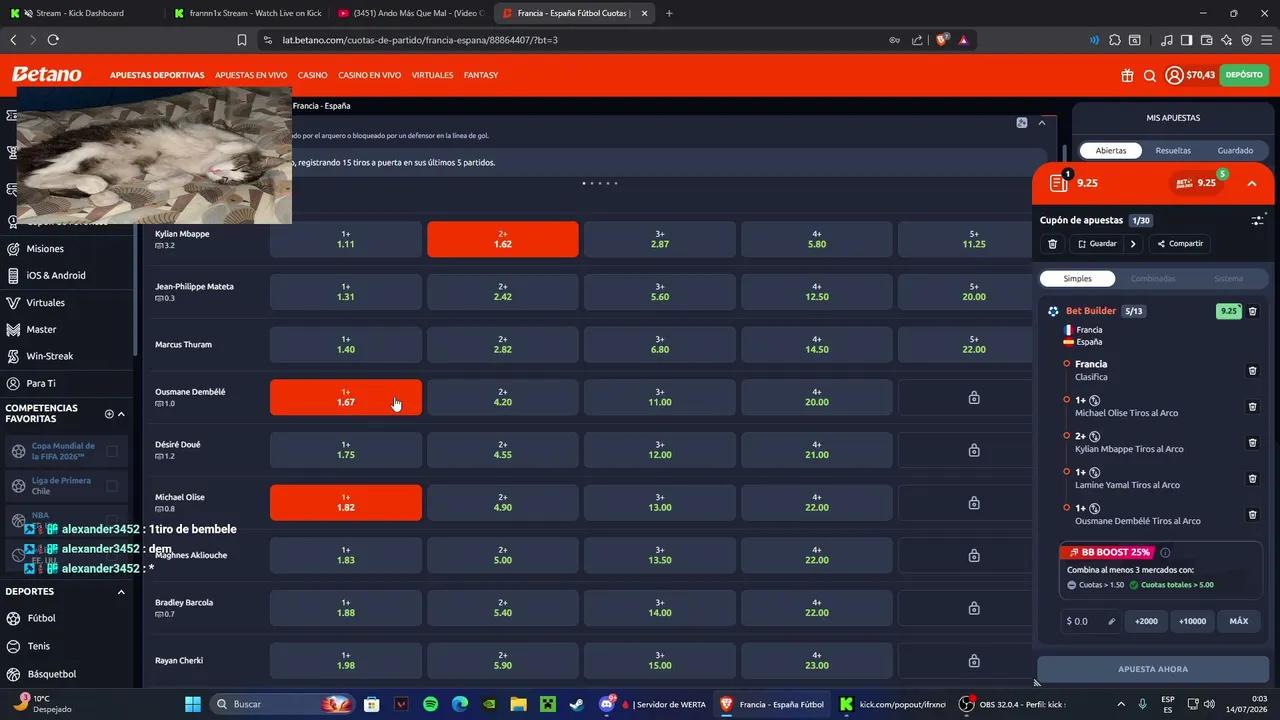The image size is (1280, 720).
Task: Remove Kylian Mbappe Tiros al Arco selection
Action: click(x=1252, y=443)
